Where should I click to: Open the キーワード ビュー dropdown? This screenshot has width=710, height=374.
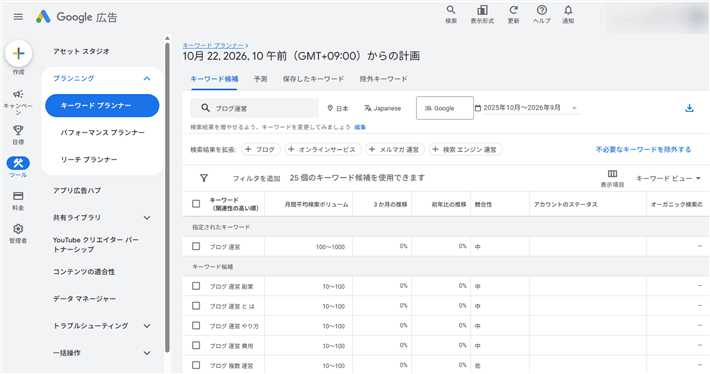point(668,178)
